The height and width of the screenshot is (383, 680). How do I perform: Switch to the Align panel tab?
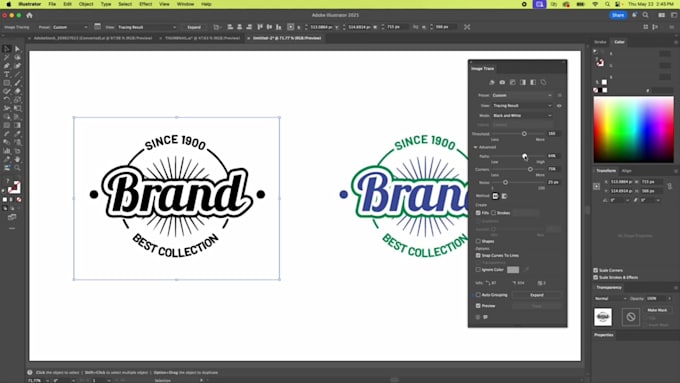[627, 171]
